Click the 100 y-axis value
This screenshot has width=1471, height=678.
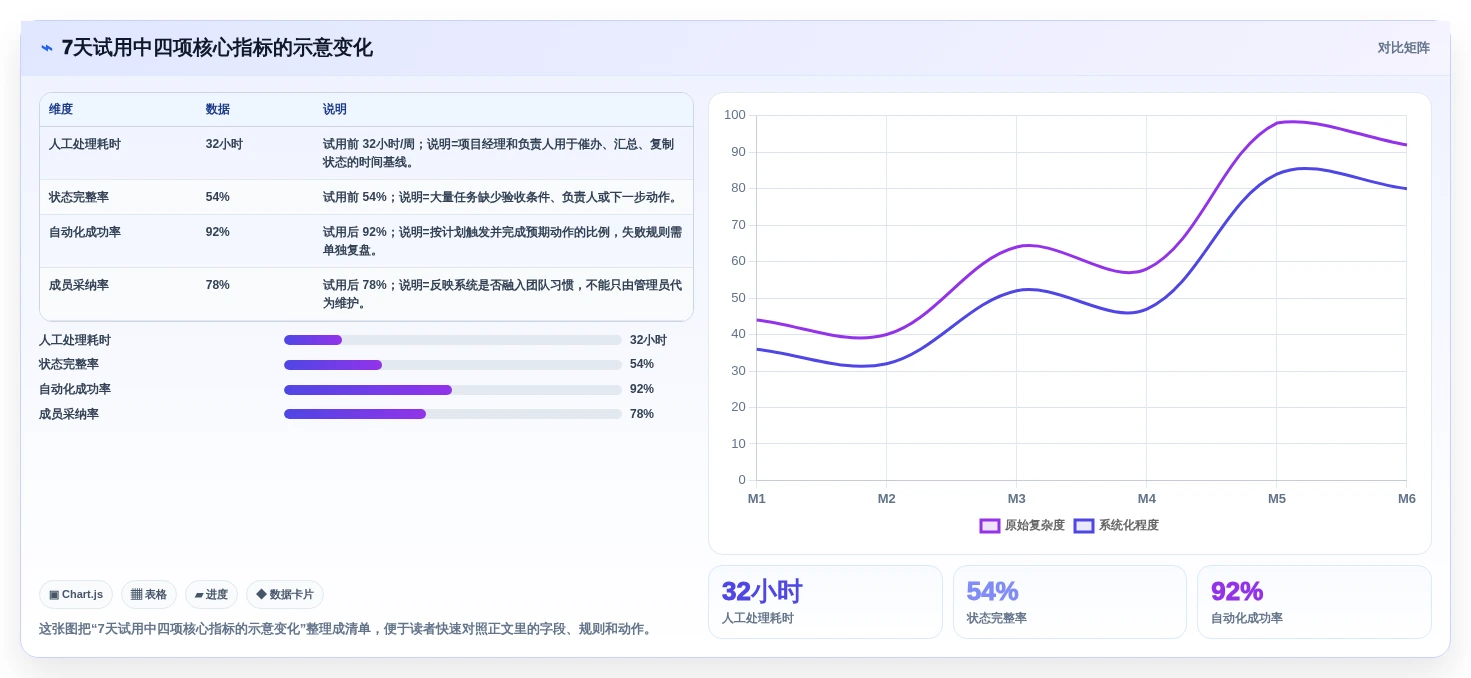point(735,115)
